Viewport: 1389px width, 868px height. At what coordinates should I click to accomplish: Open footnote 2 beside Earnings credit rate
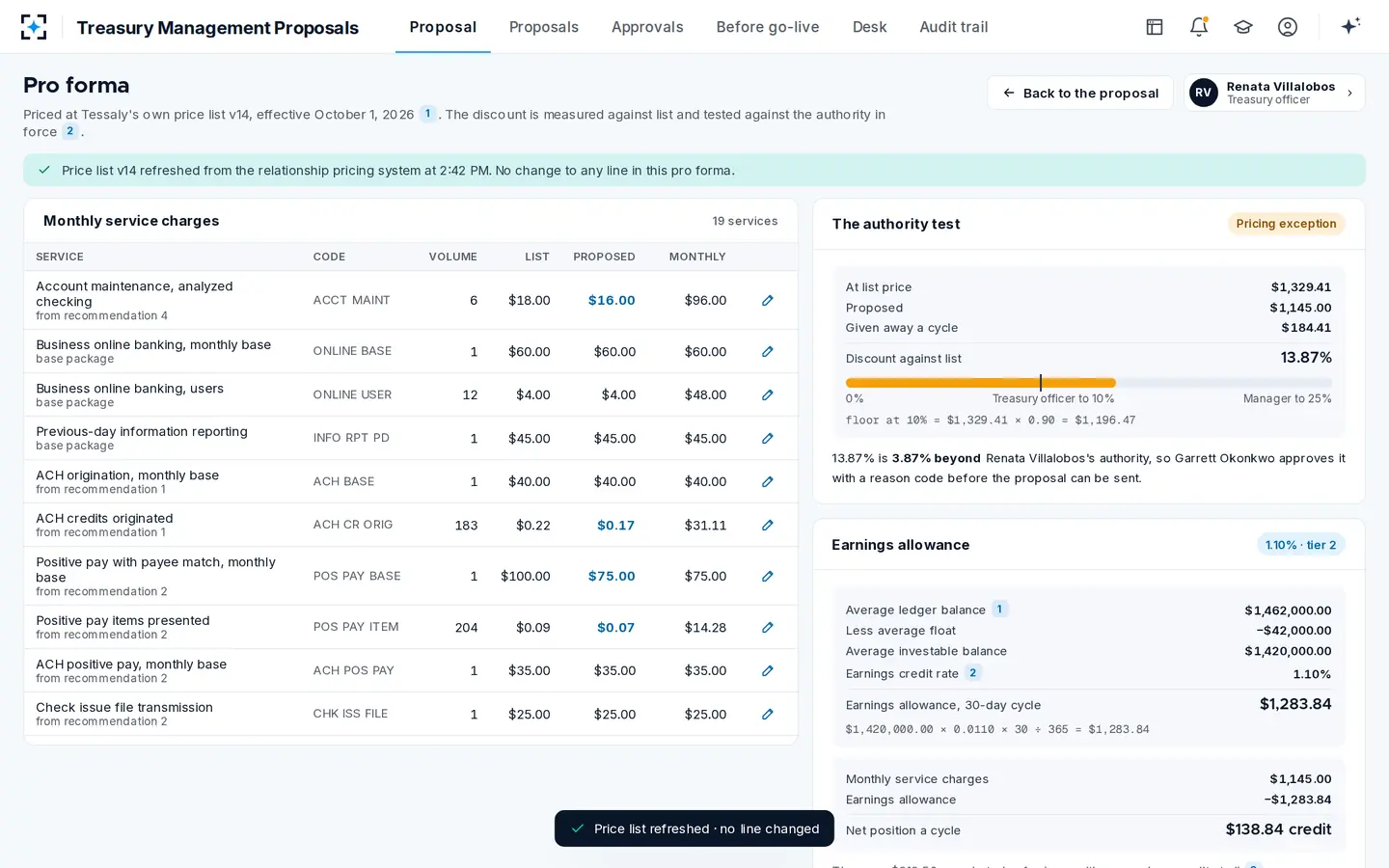pos(973,672)
